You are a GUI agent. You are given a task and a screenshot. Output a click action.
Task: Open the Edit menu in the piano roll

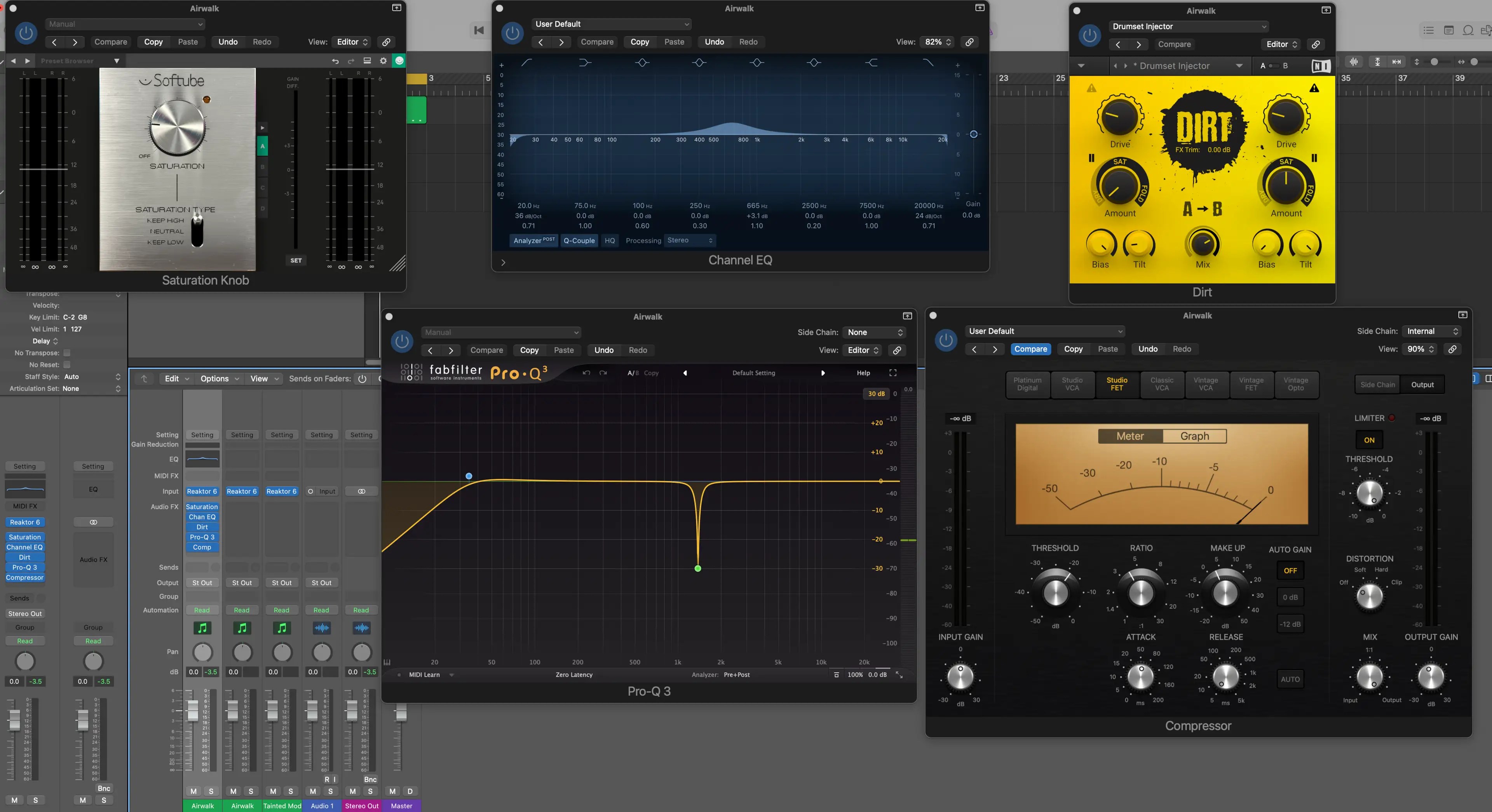coord(172,378)
